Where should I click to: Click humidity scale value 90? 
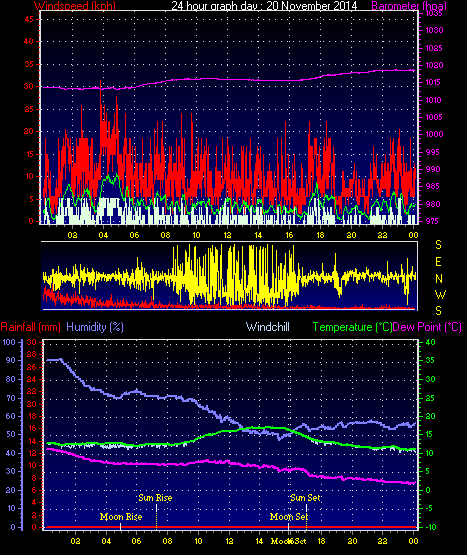point(11,360)
